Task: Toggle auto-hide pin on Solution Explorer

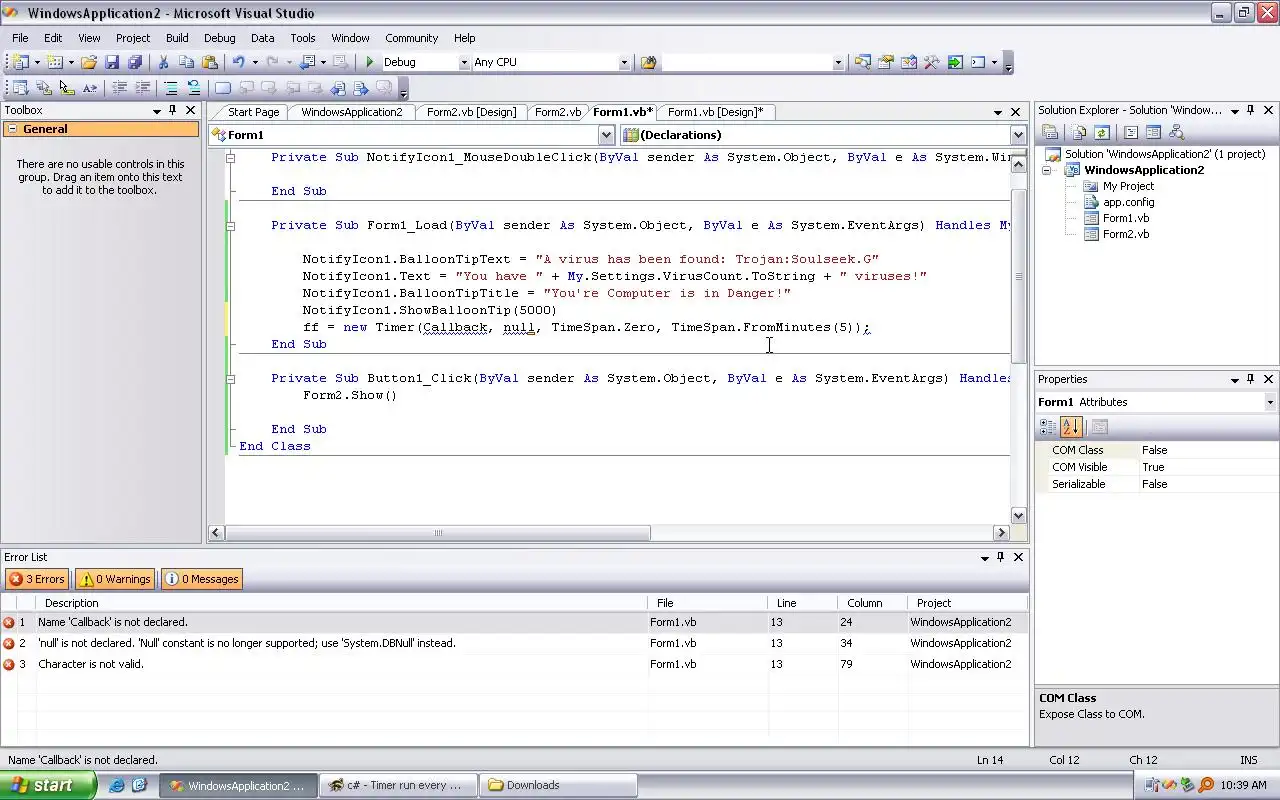Action: [1251, 110]
